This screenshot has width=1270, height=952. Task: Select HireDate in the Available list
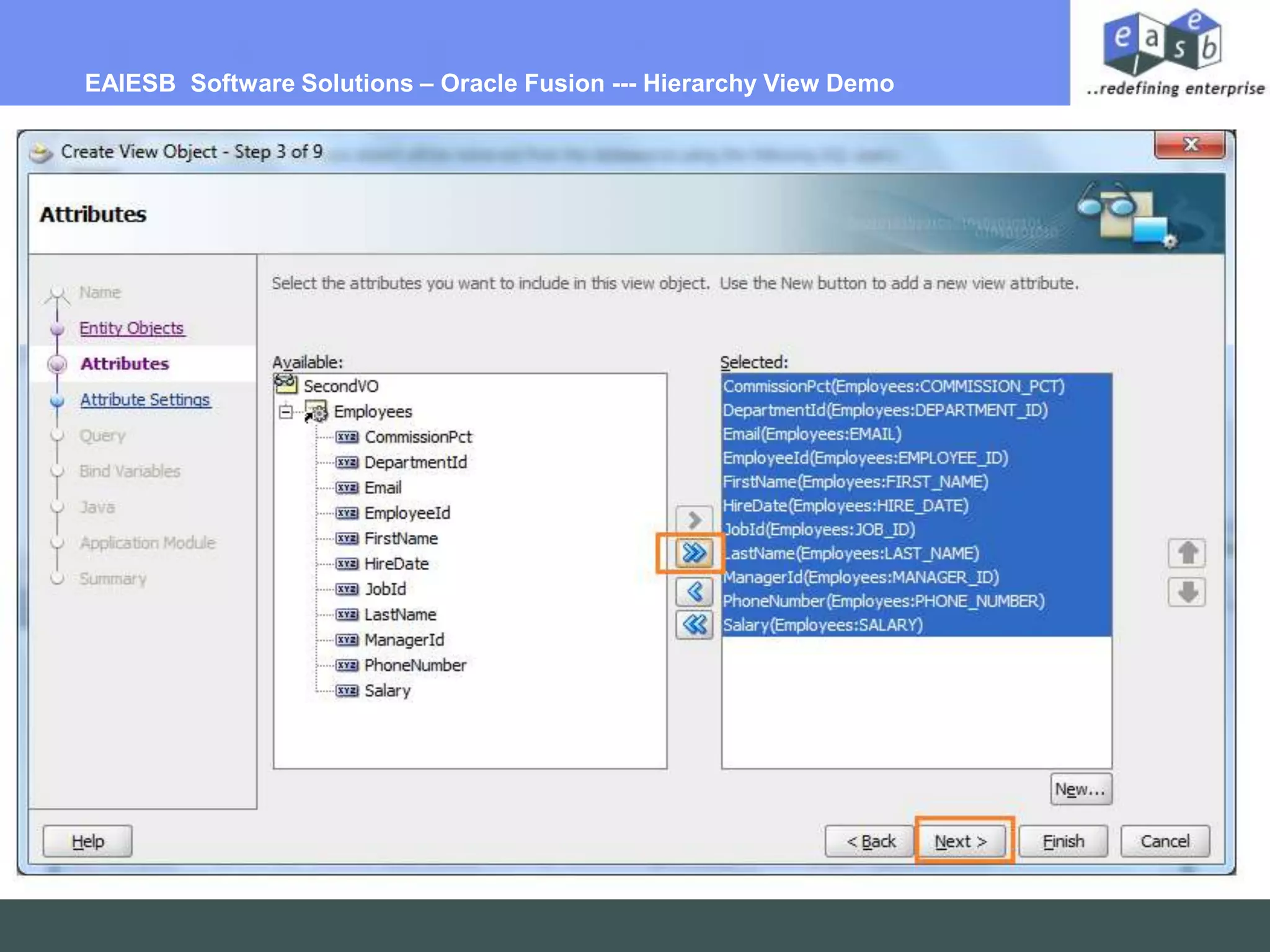pos(397,564)
